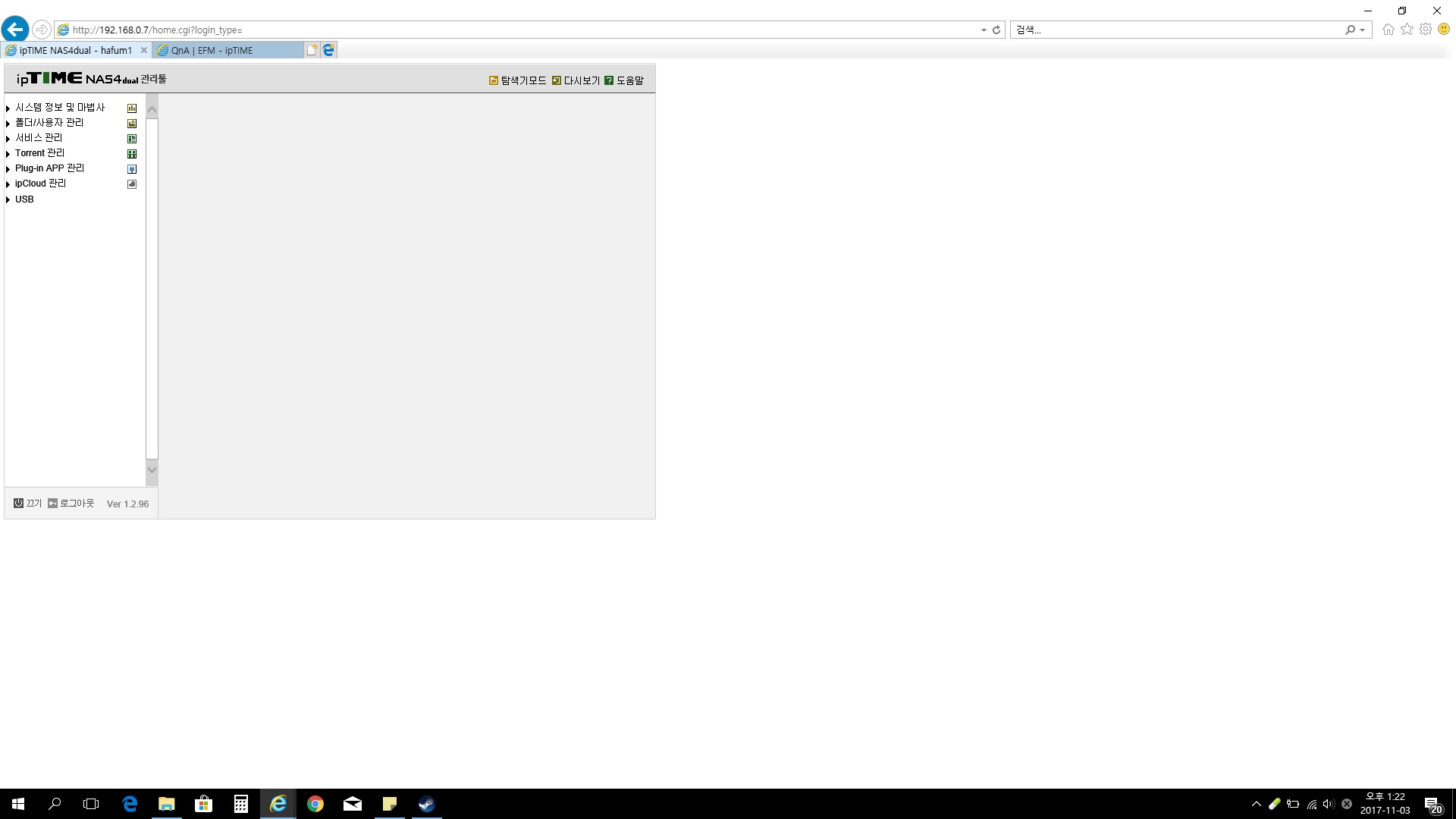Click the icon beside Plug-in APP 관리

132,169
